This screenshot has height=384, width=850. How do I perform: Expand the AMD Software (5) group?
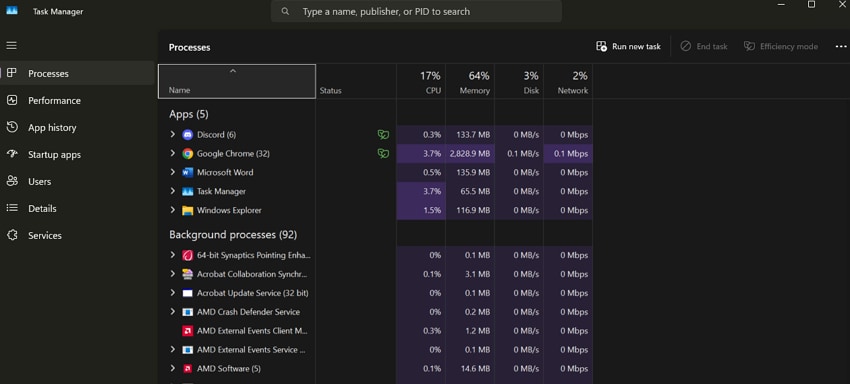click(172, 368)
